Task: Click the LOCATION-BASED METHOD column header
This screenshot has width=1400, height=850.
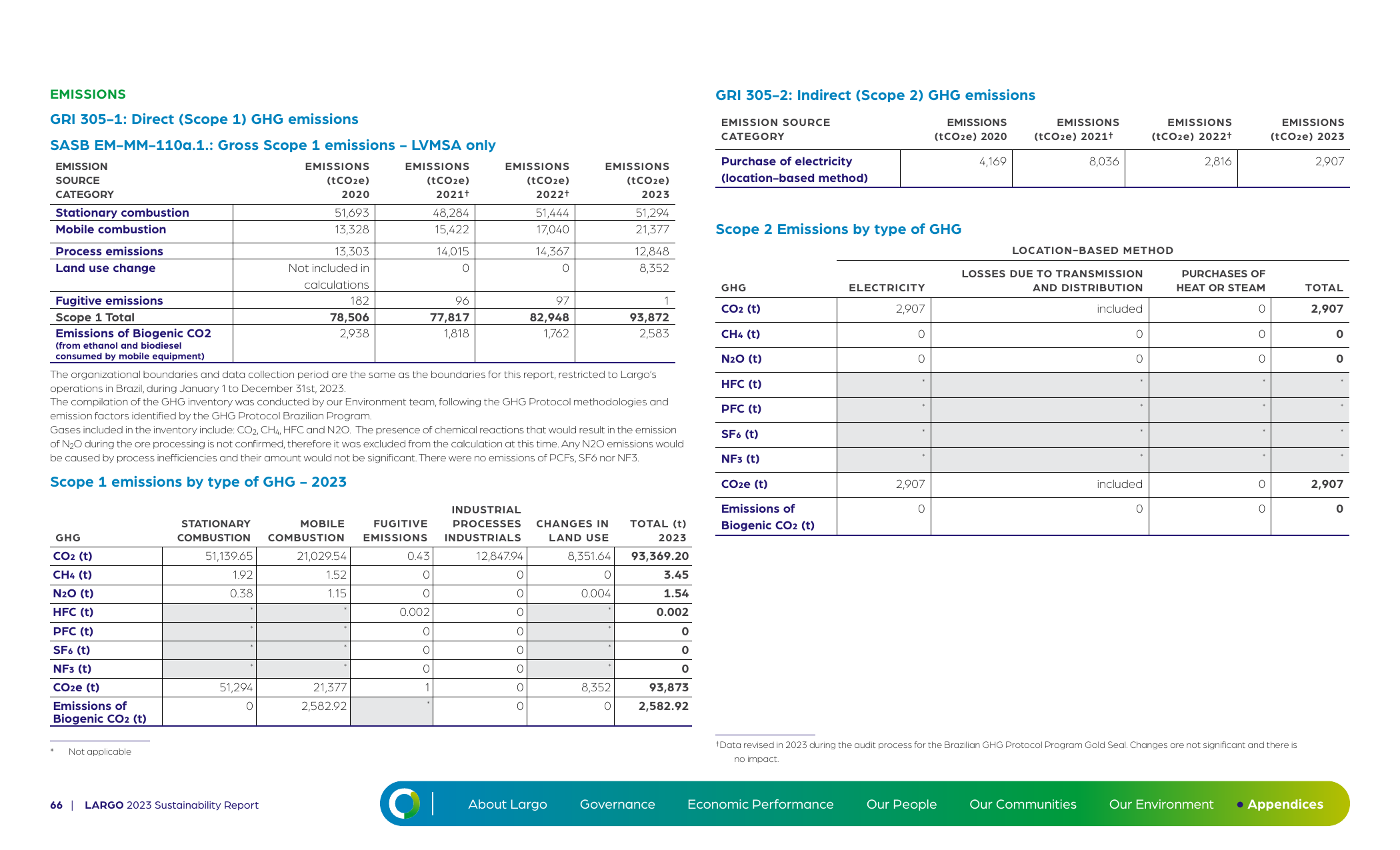Action: click(1092, 251)
